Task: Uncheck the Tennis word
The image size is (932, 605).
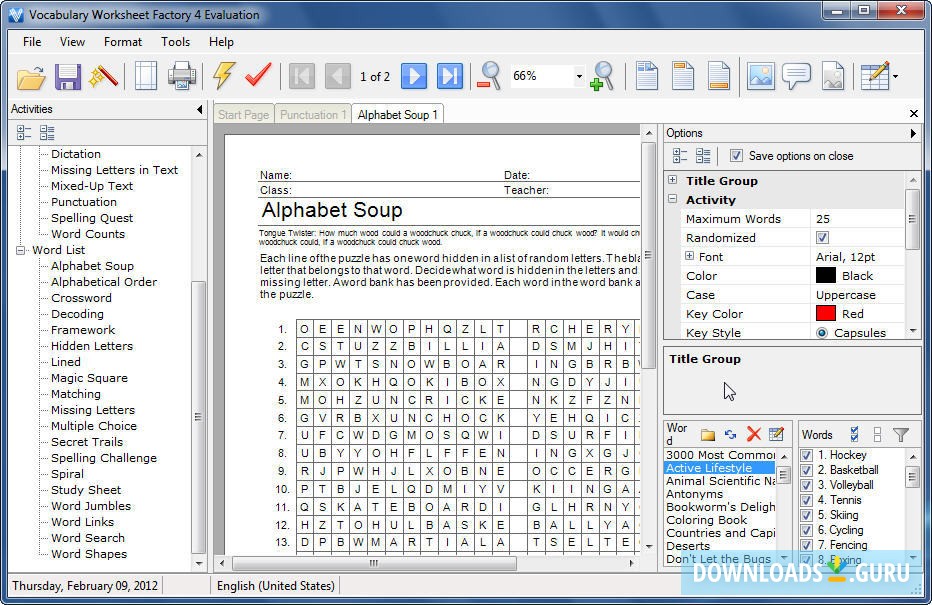Action: point(807,500)
